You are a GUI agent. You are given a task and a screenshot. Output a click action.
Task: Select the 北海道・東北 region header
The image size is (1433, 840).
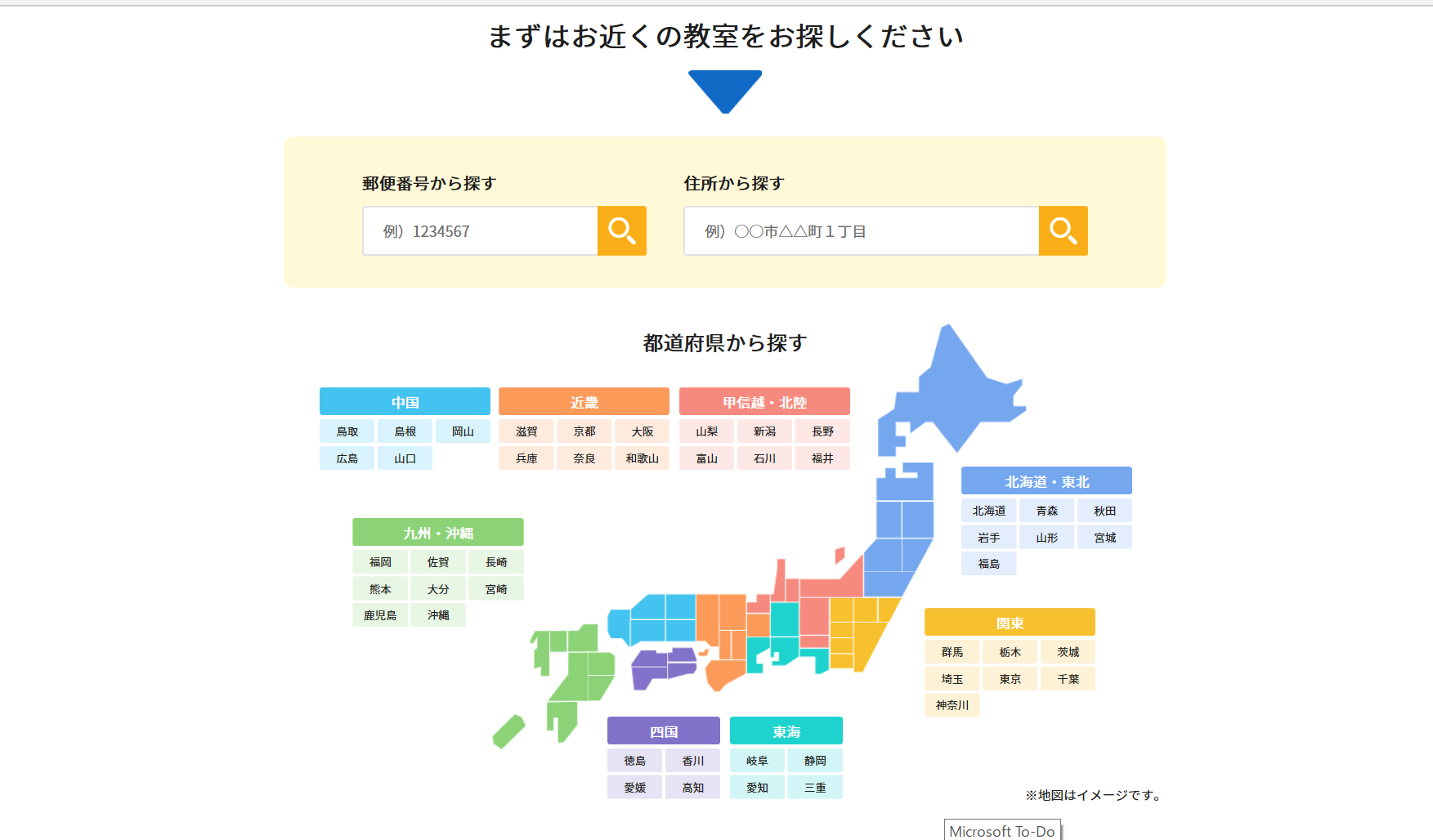point(1046,481)
